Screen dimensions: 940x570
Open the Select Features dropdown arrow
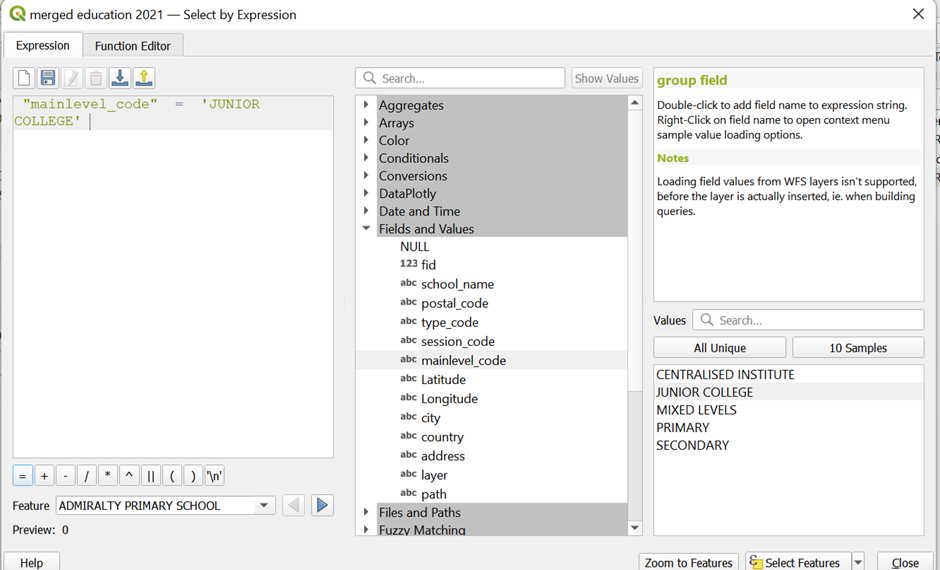click(x=858, y=562)
